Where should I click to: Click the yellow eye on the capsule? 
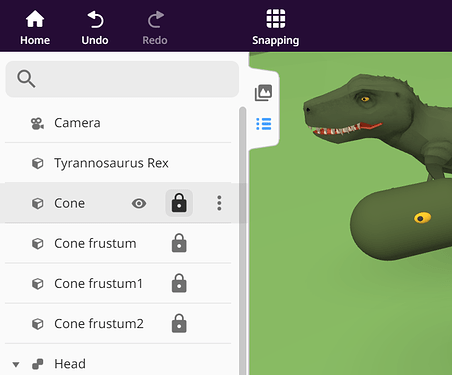coord(422,218)
